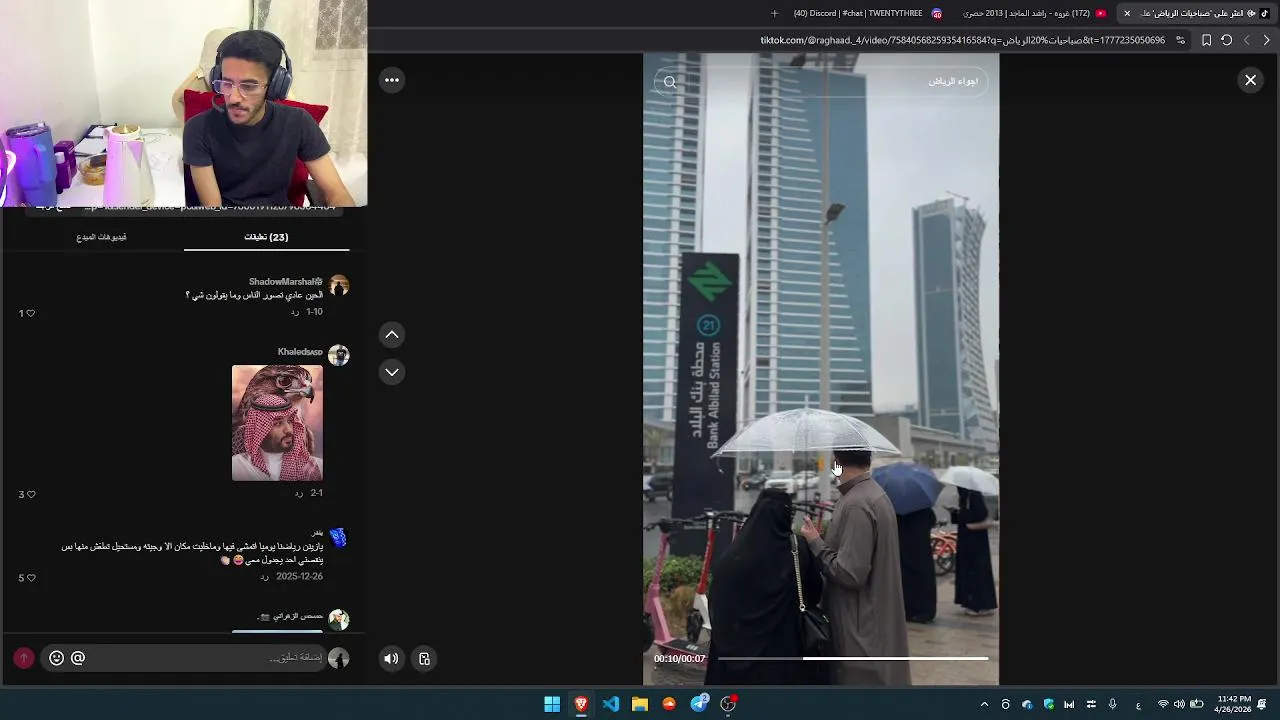The image size is (1280, 720).
Task: Click the browser back arrow
Action: point(1266,40)
